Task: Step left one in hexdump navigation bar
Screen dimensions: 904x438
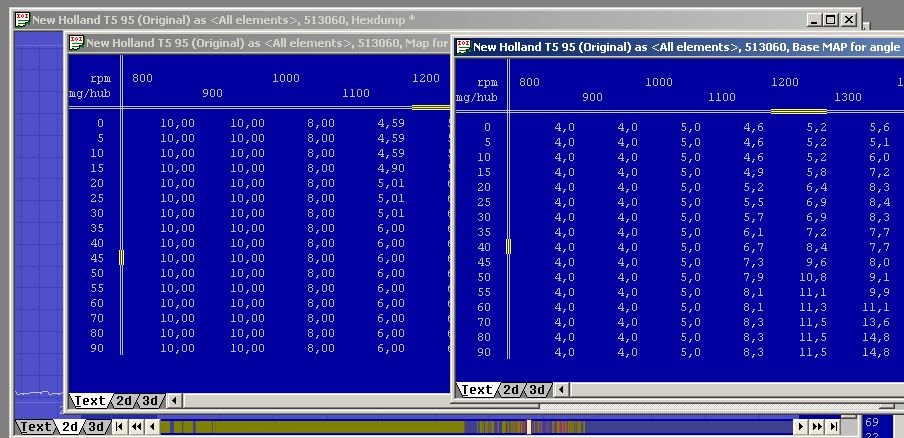Action: click(x=153, y=427)
